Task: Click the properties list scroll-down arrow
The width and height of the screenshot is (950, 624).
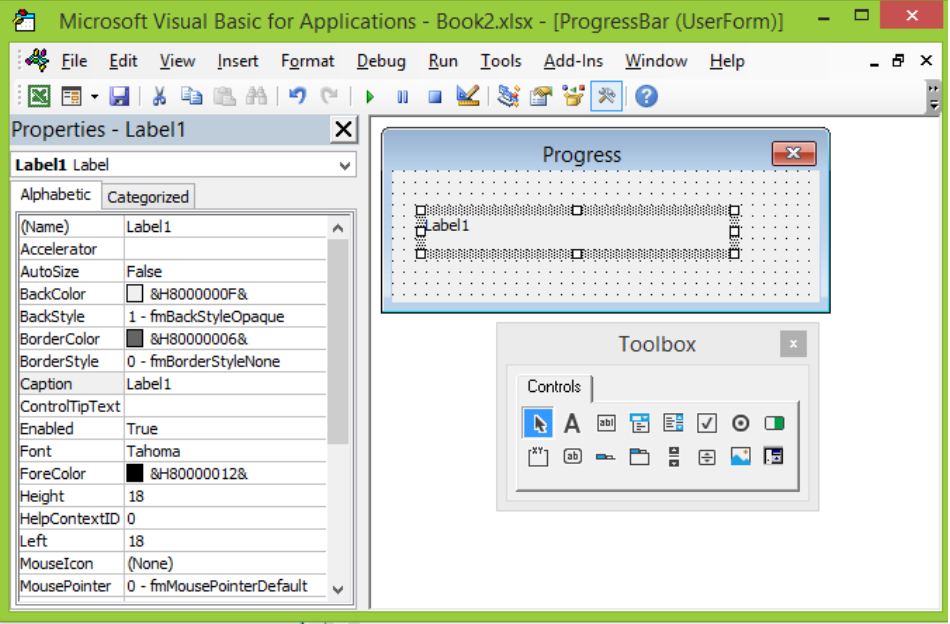Action: pyautogui.click(x=338, y=589)
